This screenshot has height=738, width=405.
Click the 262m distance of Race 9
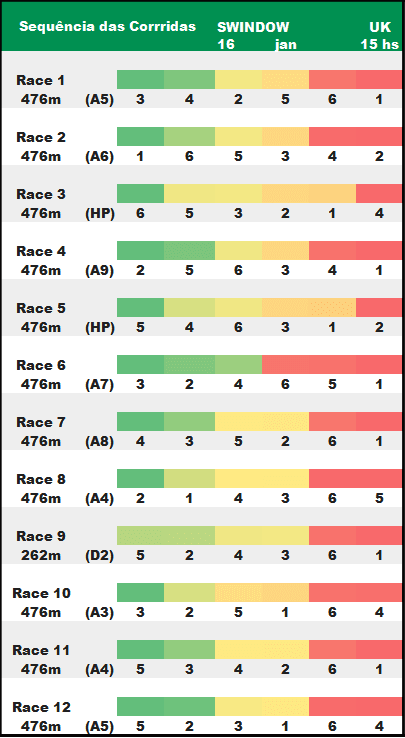coord(40,555)
